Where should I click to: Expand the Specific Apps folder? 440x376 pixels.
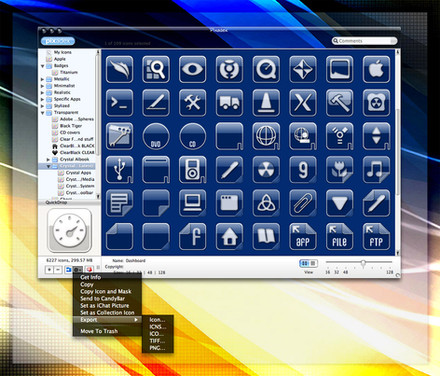[x=42, y=99]
